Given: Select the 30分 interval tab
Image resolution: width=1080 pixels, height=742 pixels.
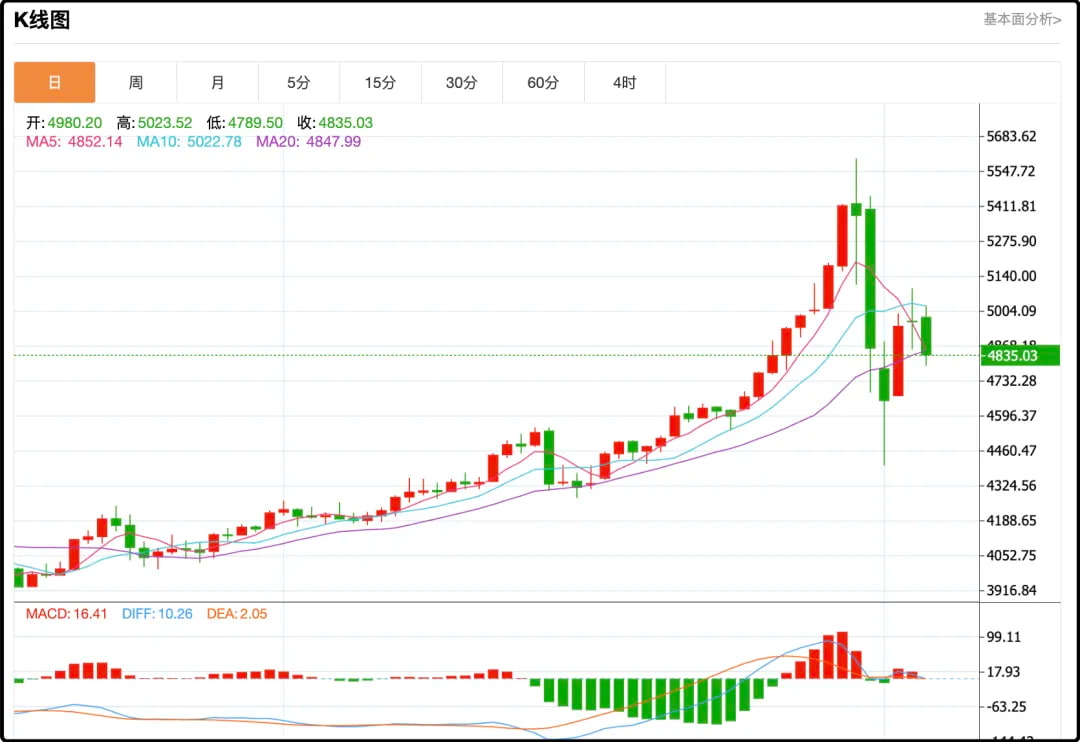Looking at the screenshot, I should (461, 83).
